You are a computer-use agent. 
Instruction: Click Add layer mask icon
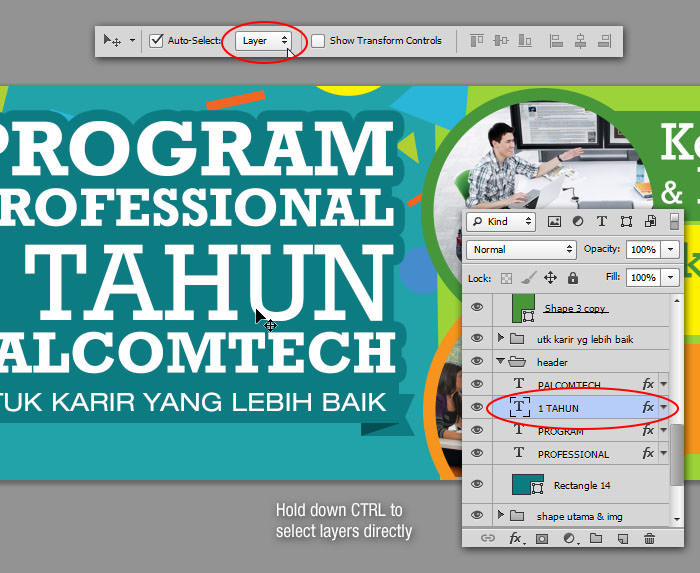[542, 539]
